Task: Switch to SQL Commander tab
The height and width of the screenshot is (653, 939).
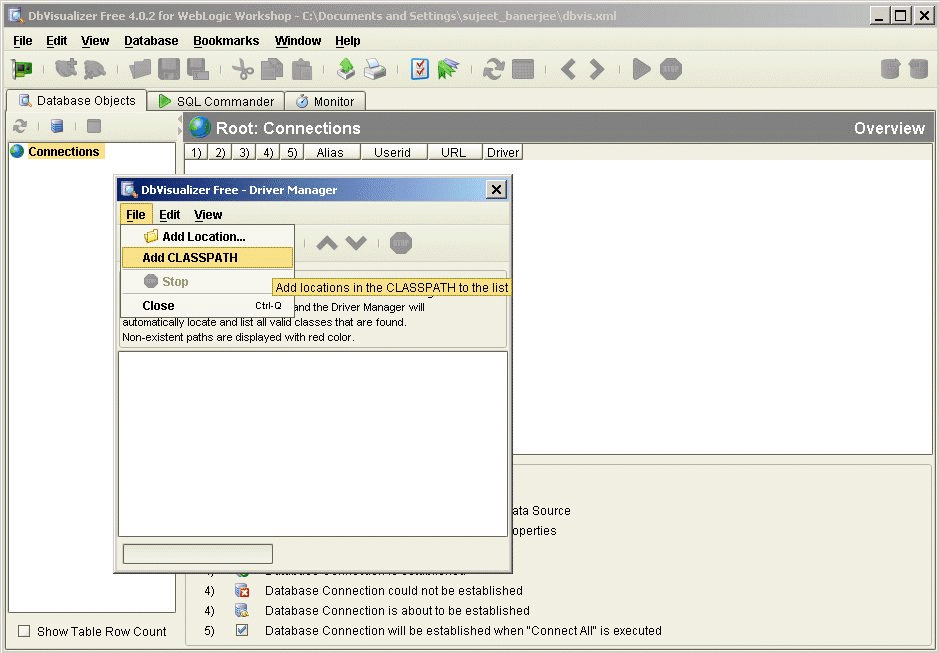Action: point(216,101)
